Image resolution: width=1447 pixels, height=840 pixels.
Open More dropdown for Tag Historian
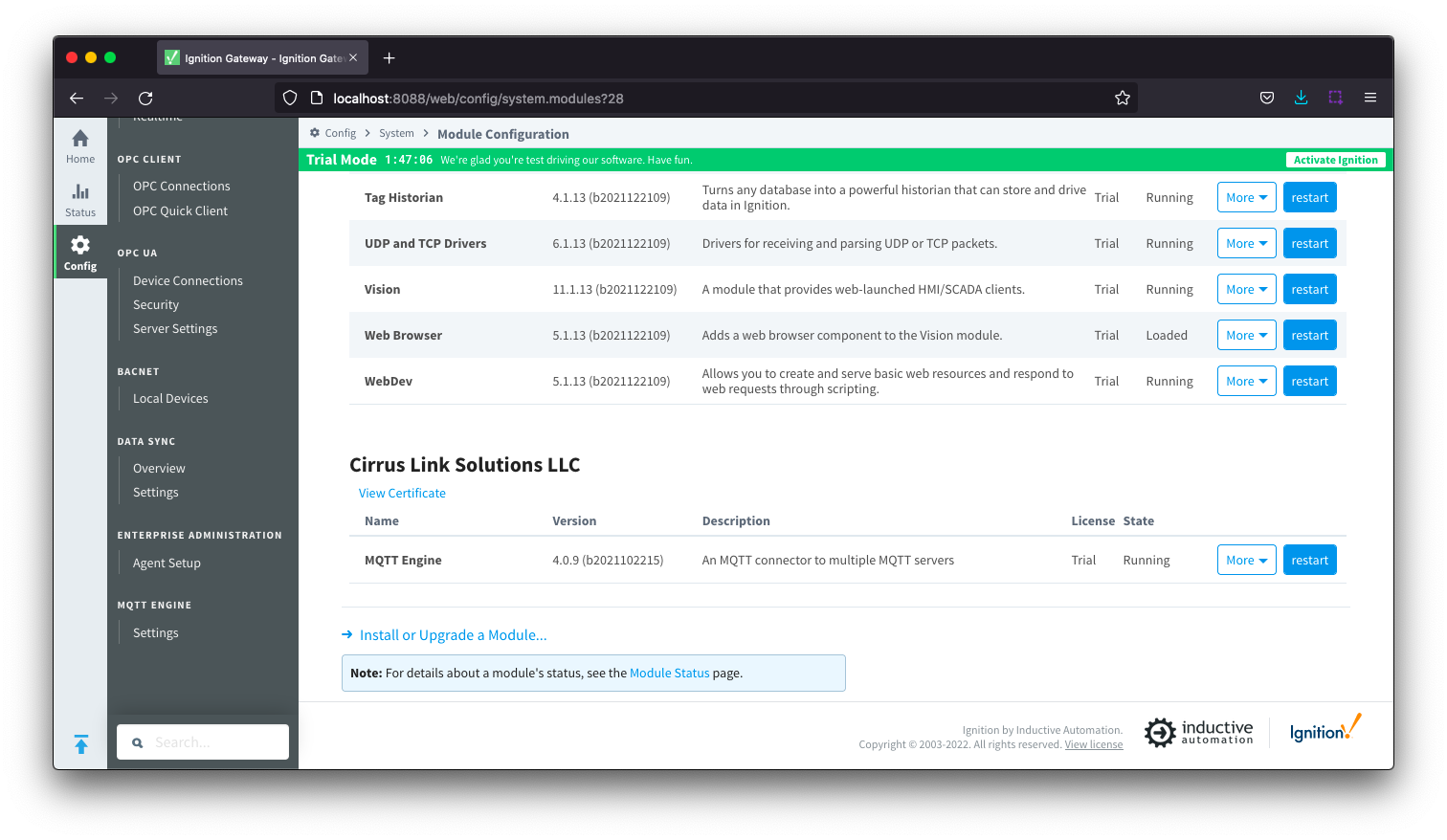pos(1247,198)
